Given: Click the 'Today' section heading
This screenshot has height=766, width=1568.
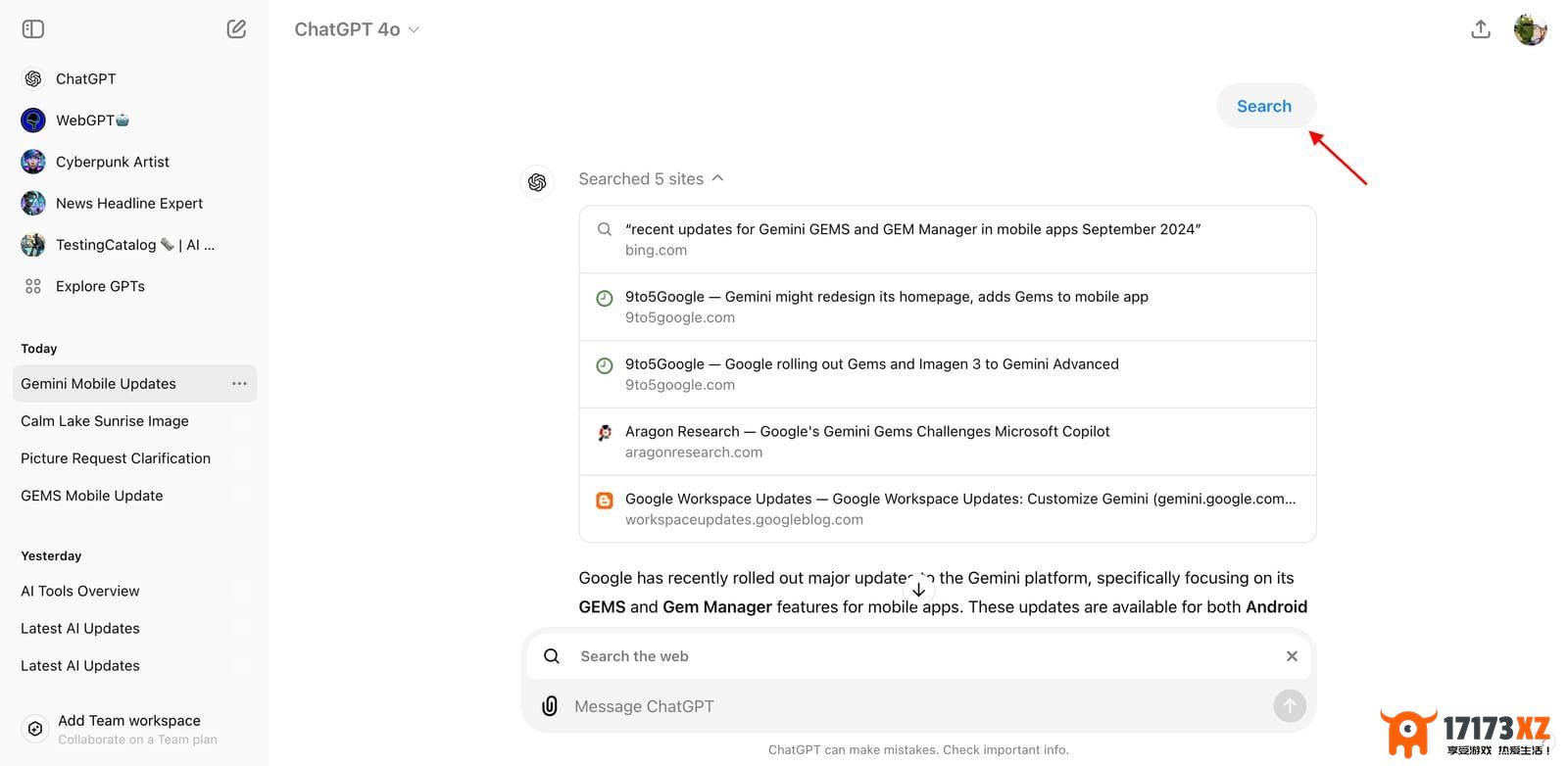Looking at the screenshot, I should pos(39,349).
